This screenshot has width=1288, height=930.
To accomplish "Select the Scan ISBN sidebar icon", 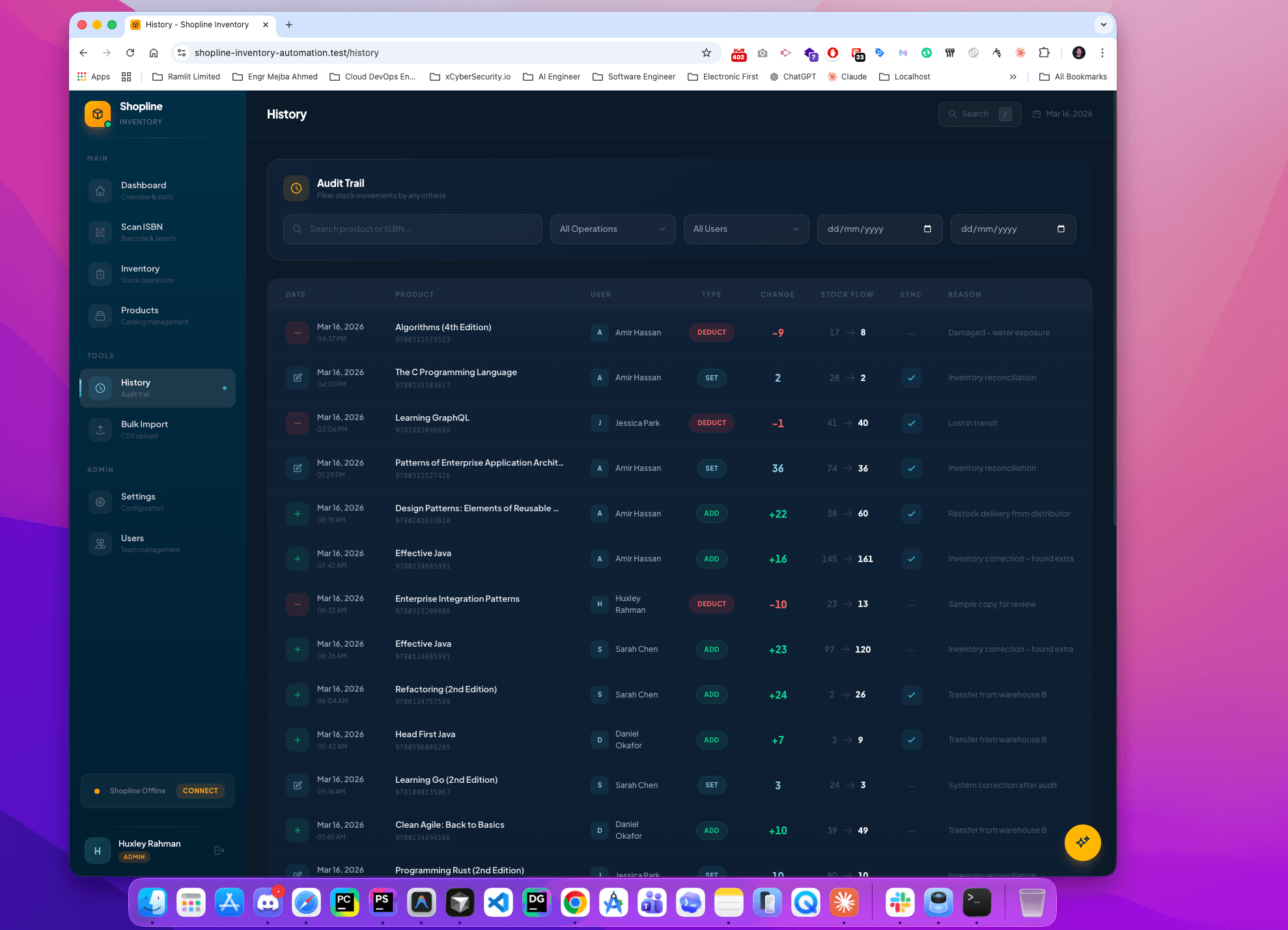I will [100, 232].
